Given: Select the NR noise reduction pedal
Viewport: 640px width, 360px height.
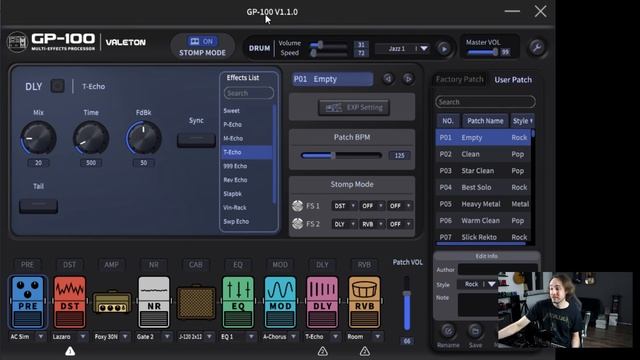Looking at the screenshot, I should (x=154, y=302).
